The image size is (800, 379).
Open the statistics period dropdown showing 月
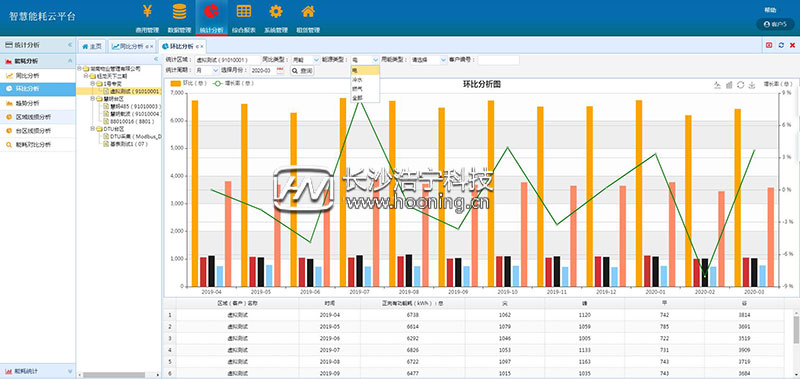(x=207, y=71)
